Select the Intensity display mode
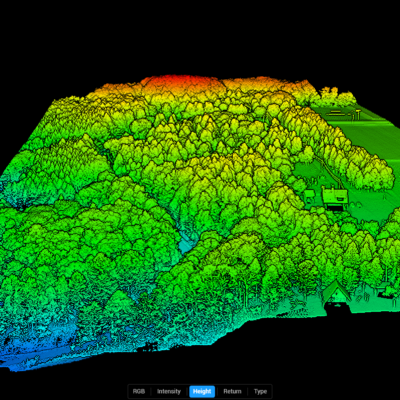The width and height of the screenshot is (400, 400). point(169,391)
